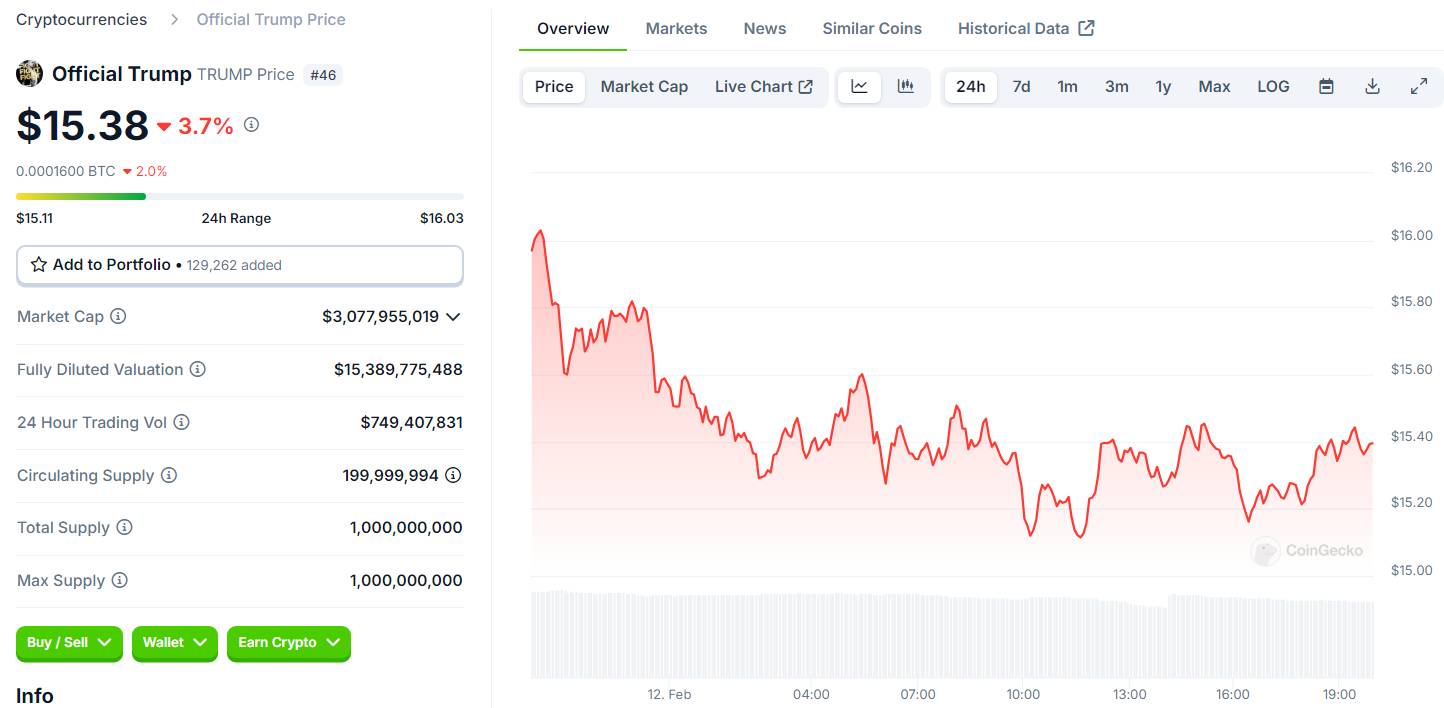Click the Add to Portfolio button

click(x=240, y=265)
